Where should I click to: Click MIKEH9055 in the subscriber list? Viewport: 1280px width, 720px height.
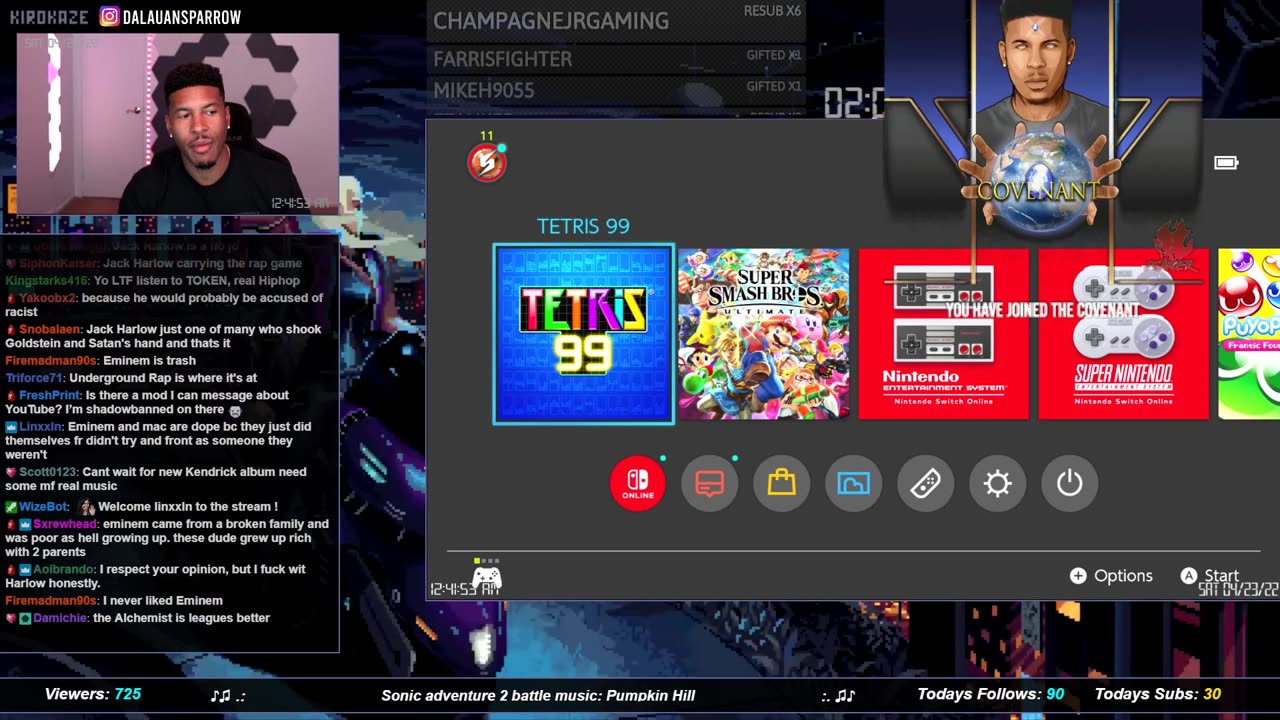tap(484, 90)
